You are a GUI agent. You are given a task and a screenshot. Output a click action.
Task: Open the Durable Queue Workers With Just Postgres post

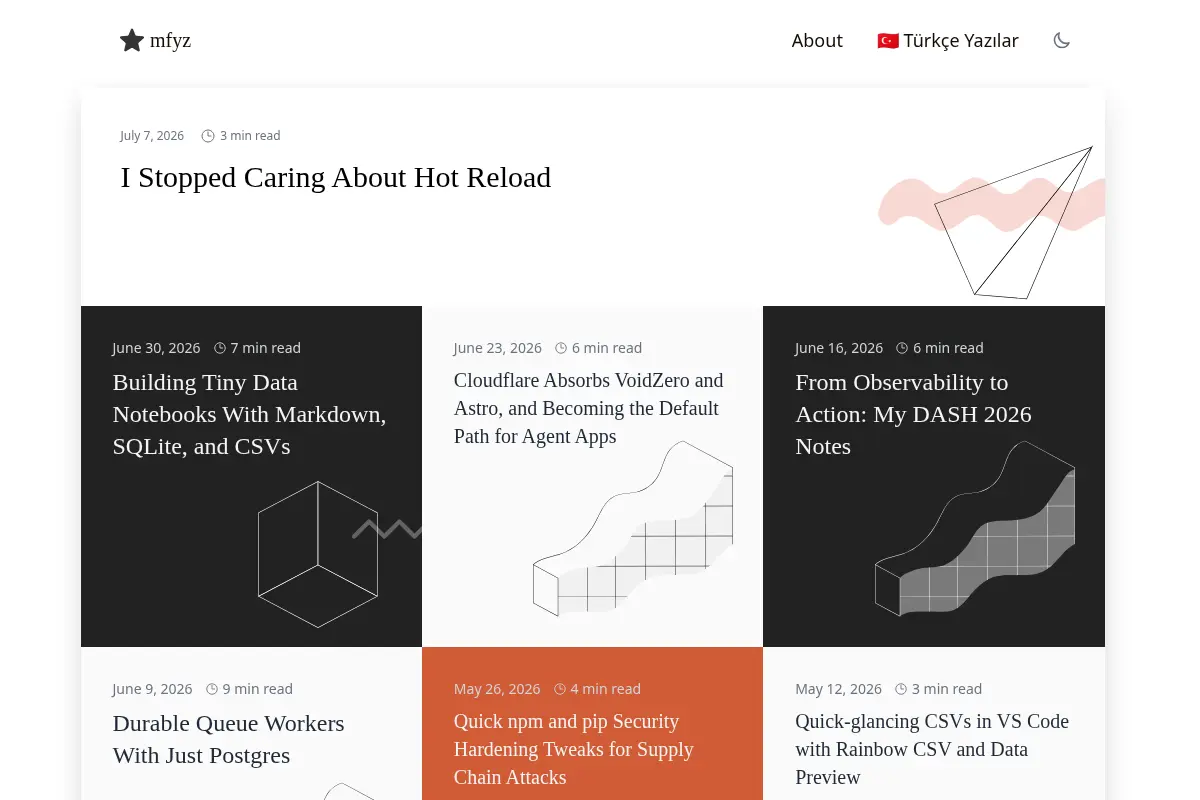point(229,739)
